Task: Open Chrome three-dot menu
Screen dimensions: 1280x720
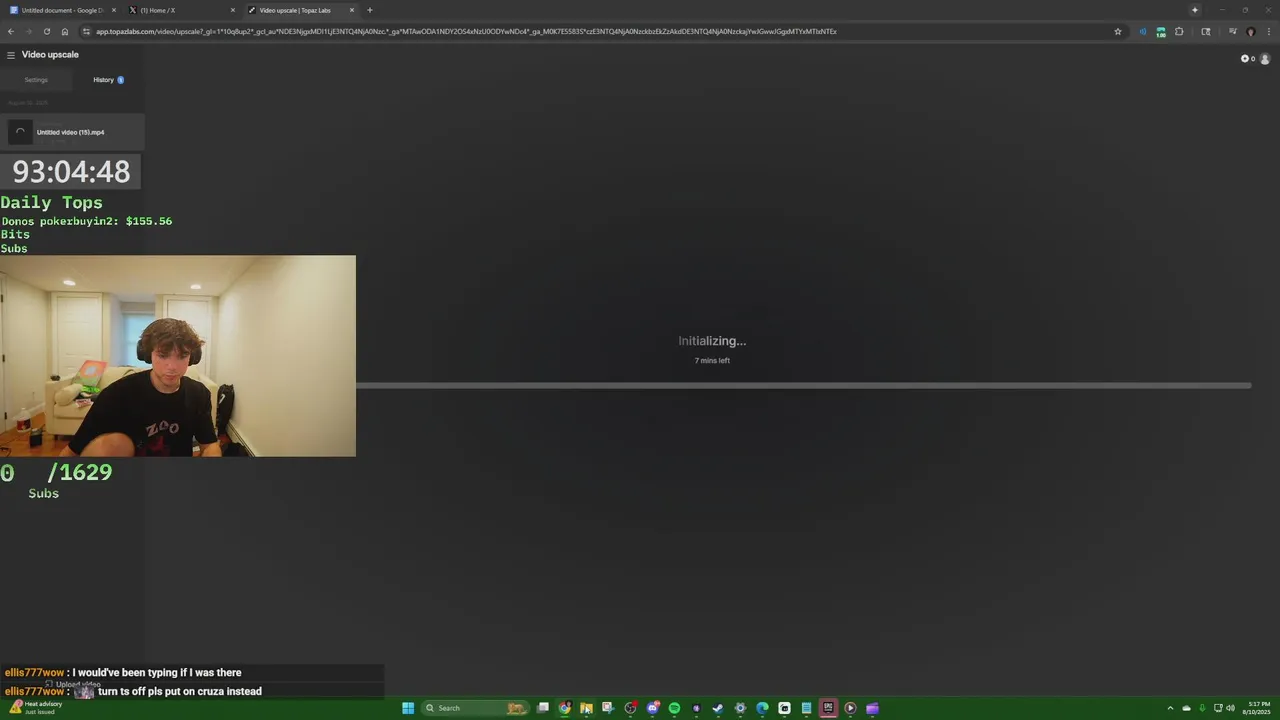Action: 1269,31
